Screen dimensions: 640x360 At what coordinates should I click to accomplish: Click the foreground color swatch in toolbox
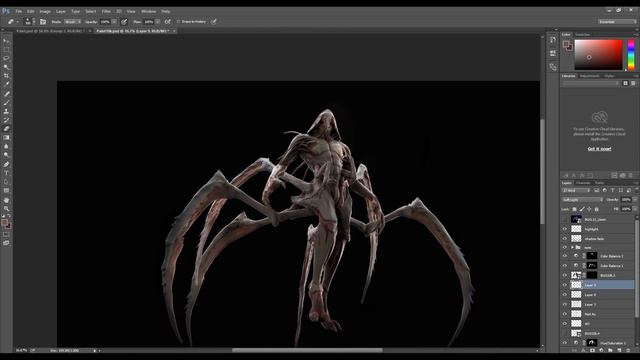coord(4,222)
